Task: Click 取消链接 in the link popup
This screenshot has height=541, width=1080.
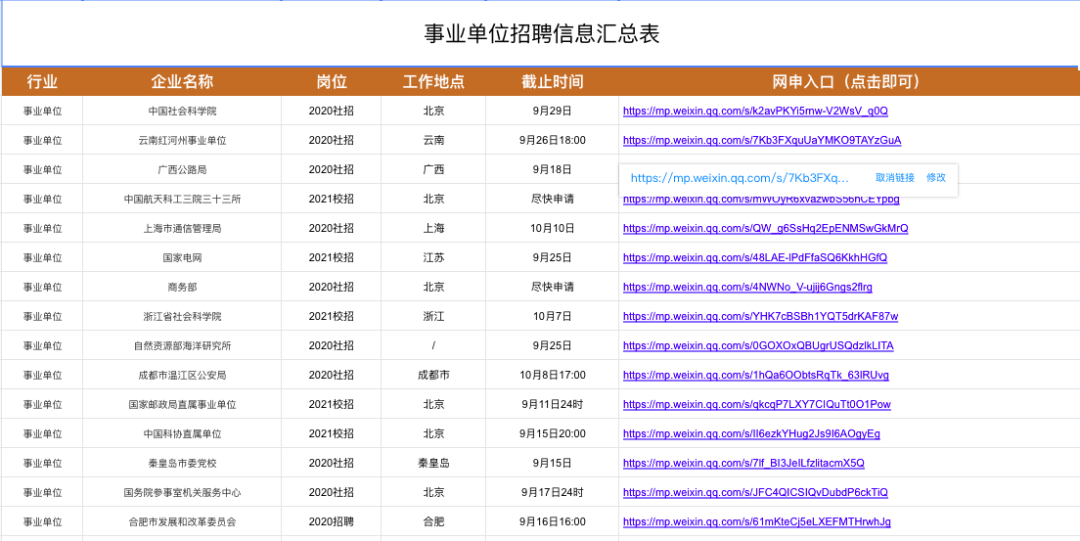Action: click(895, 178)
